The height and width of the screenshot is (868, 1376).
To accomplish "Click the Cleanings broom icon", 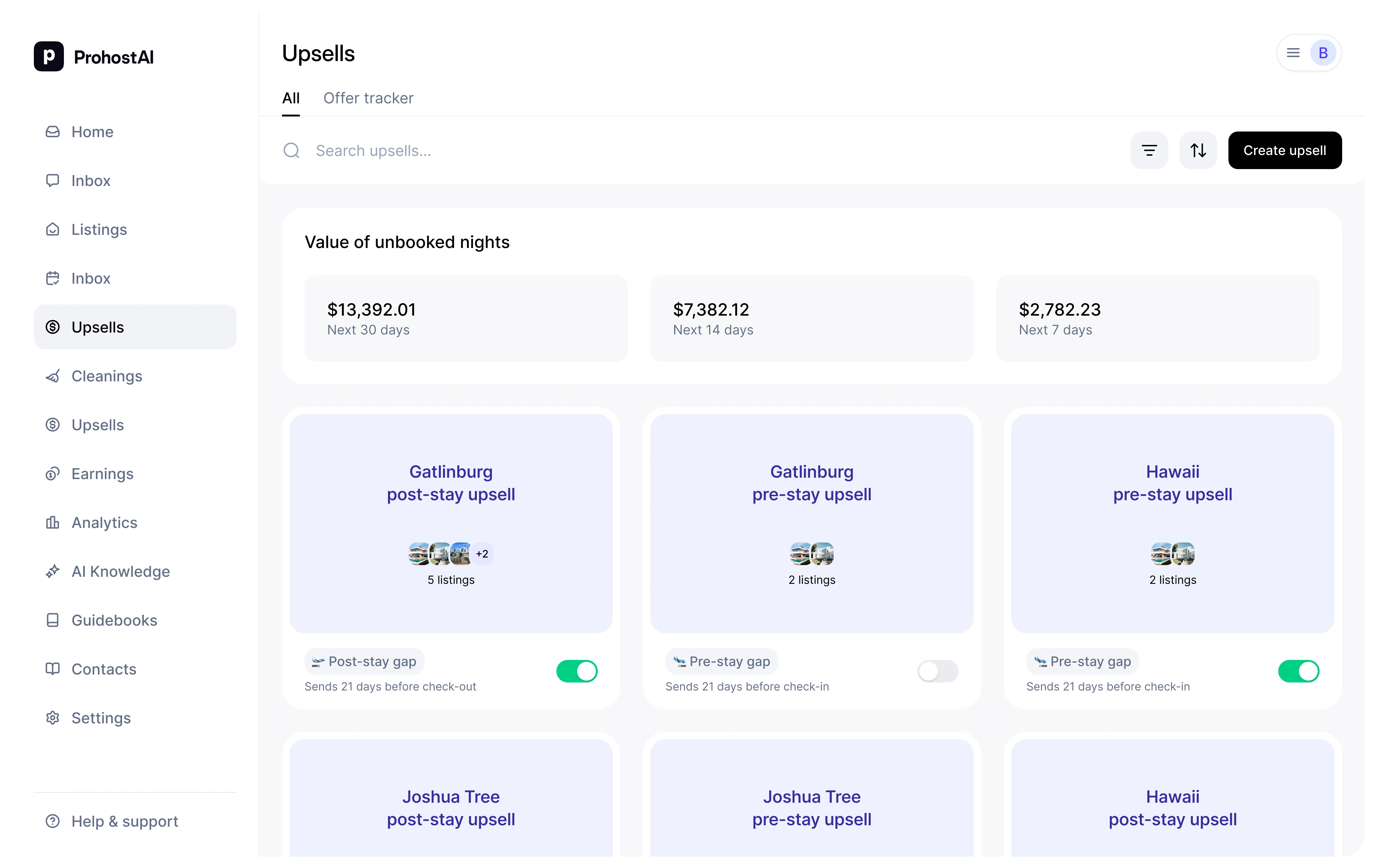I will click(x=53, y=376).
